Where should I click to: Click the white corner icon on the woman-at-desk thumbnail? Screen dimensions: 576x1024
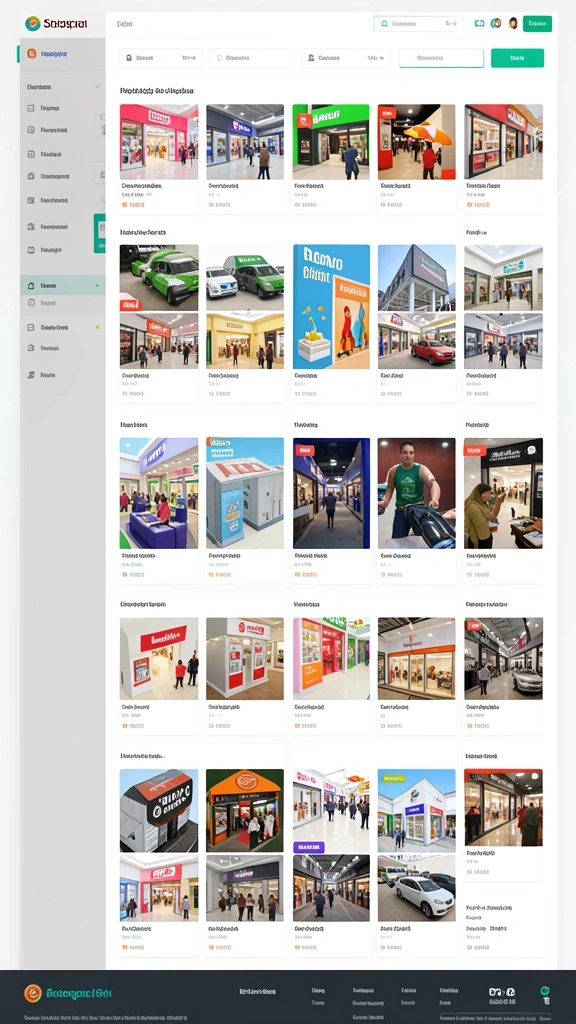coord(532,450)
